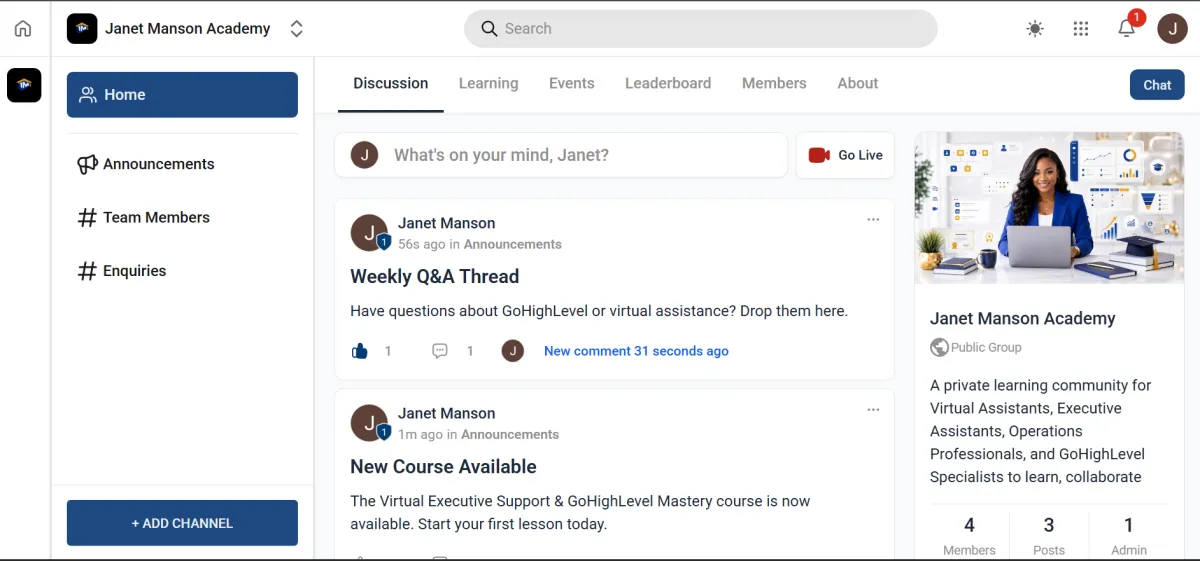Screen dimensions: 1200x561
Task: Click the What's on your mind post box
Action: 561,155
